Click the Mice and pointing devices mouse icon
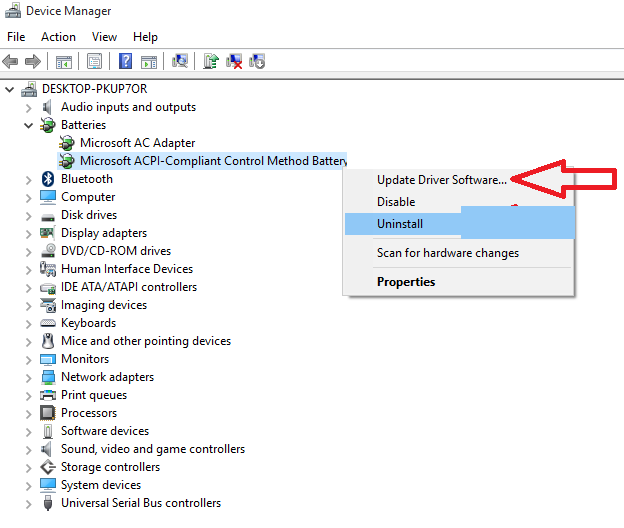Image resolution: width=624 pixels, height=528 pixels. [x=48, y=341]
